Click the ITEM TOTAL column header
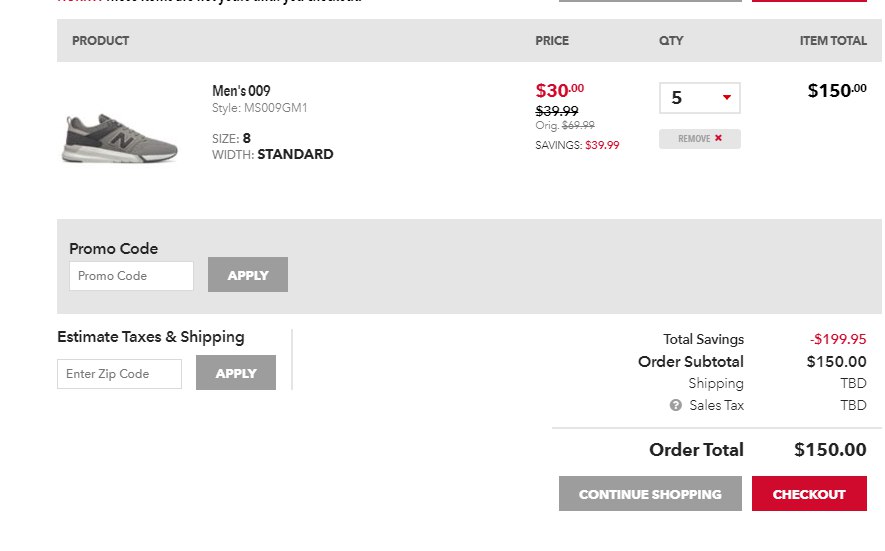885x551 pixels. point(833,41)
